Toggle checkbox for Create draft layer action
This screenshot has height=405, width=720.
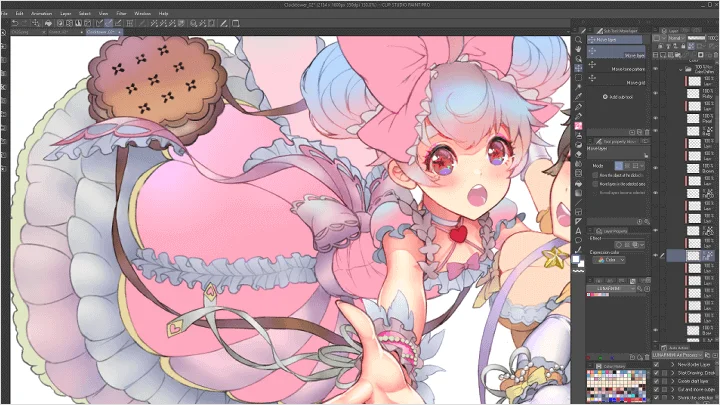click(x=657, y=381)
